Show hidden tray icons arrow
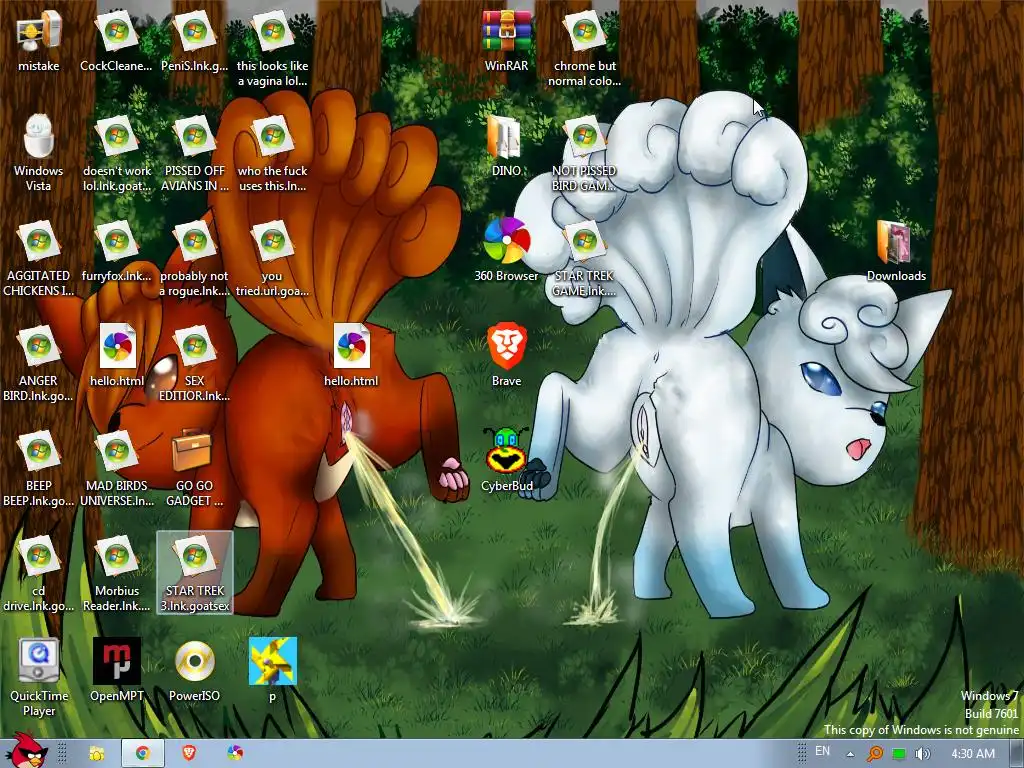Image resolution: width=1024 pixels, height=768 pixels. [x=850, y=754]
